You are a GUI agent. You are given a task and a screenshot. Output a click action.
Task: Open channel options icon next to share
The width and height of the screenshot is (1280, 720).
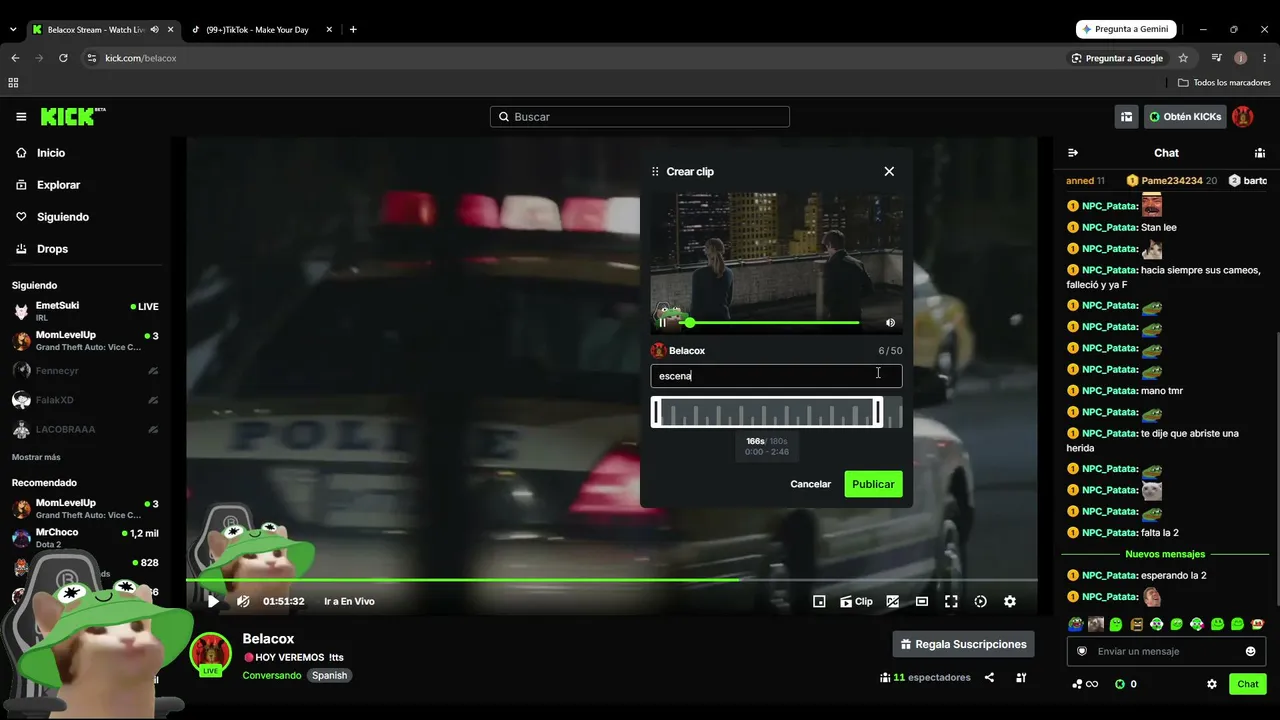click(x=1021, y=677)
